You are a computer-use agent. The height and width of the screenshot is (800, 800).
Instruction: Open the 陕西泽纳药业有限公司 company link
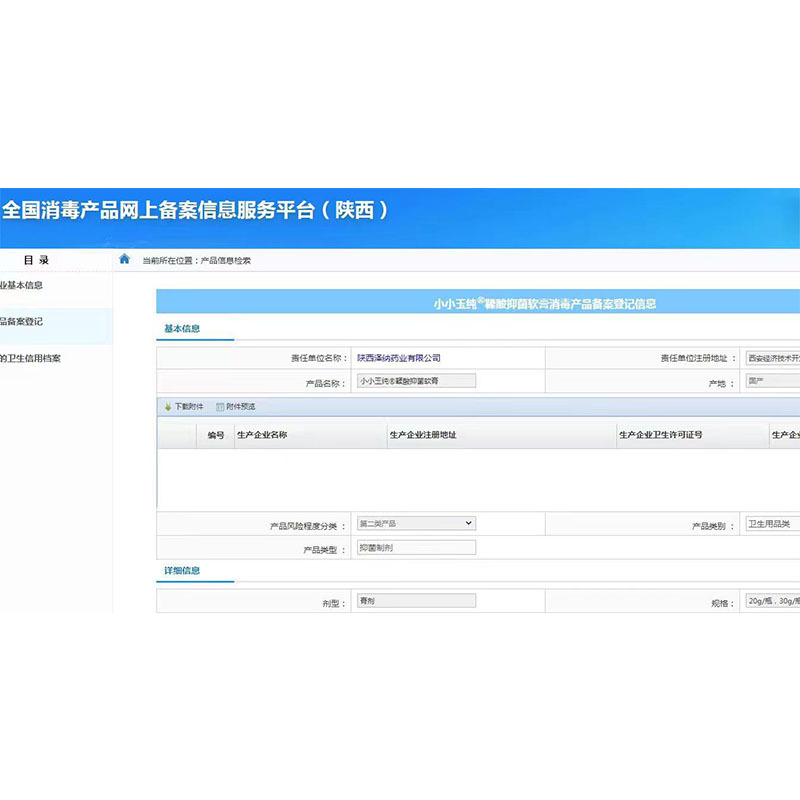399,357
